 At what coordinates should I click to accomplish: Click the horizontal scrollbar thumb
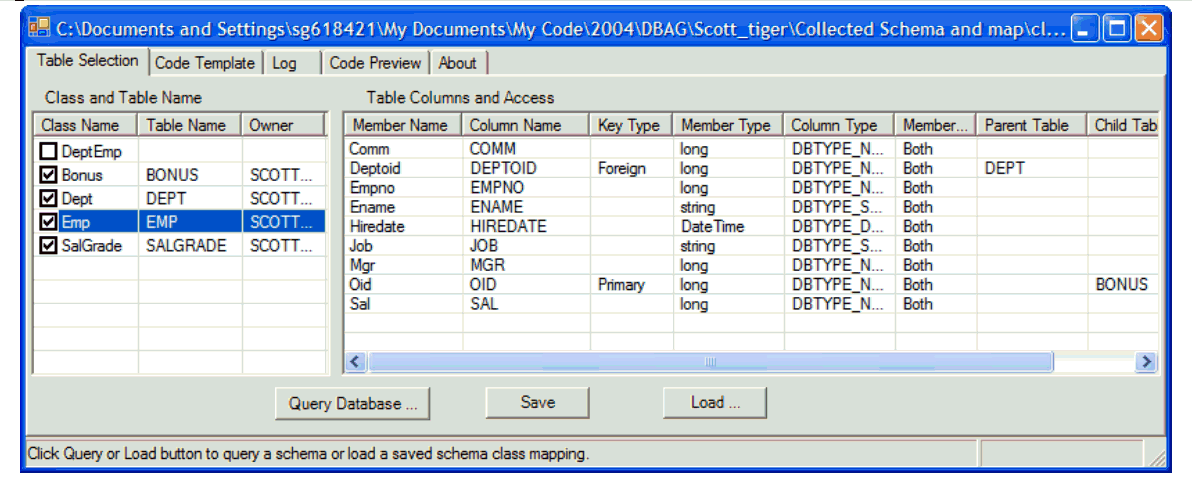tap(710, 362)
